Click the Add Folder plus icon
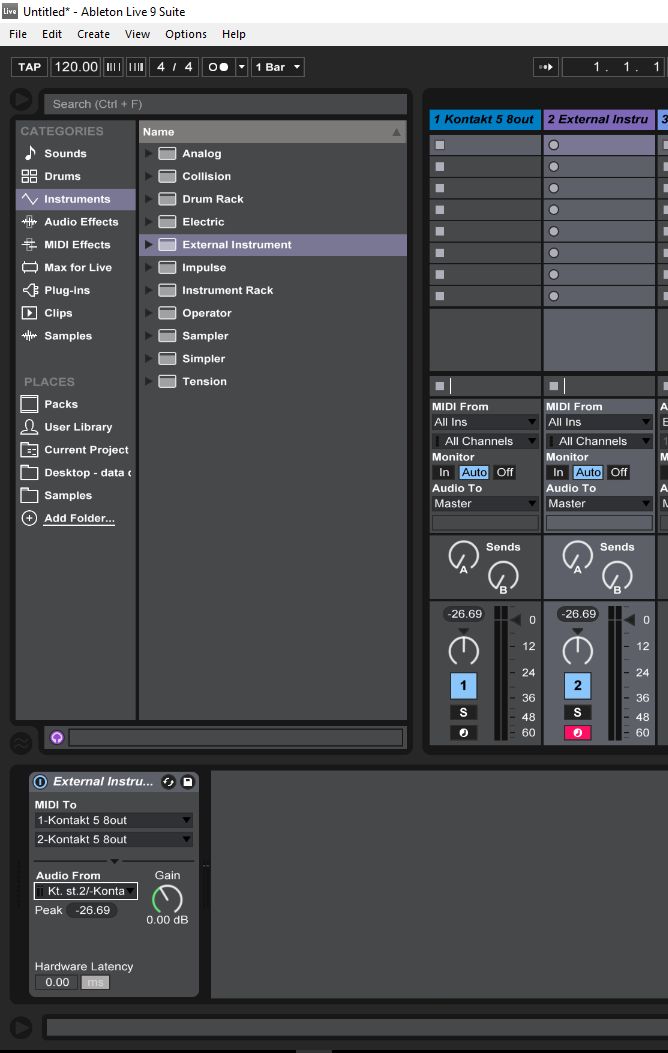Image resolution: width=668 pixels, height=1053 pixels. [29, 518]
